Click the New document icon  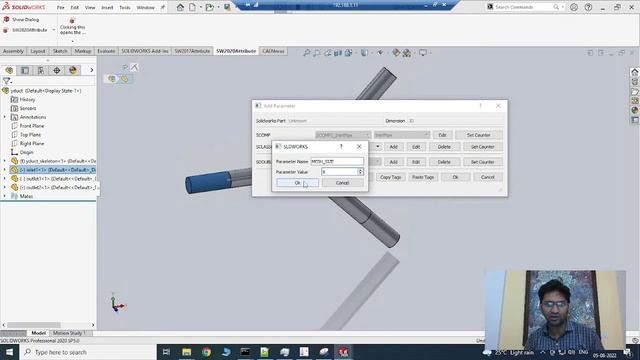point(192,7)
